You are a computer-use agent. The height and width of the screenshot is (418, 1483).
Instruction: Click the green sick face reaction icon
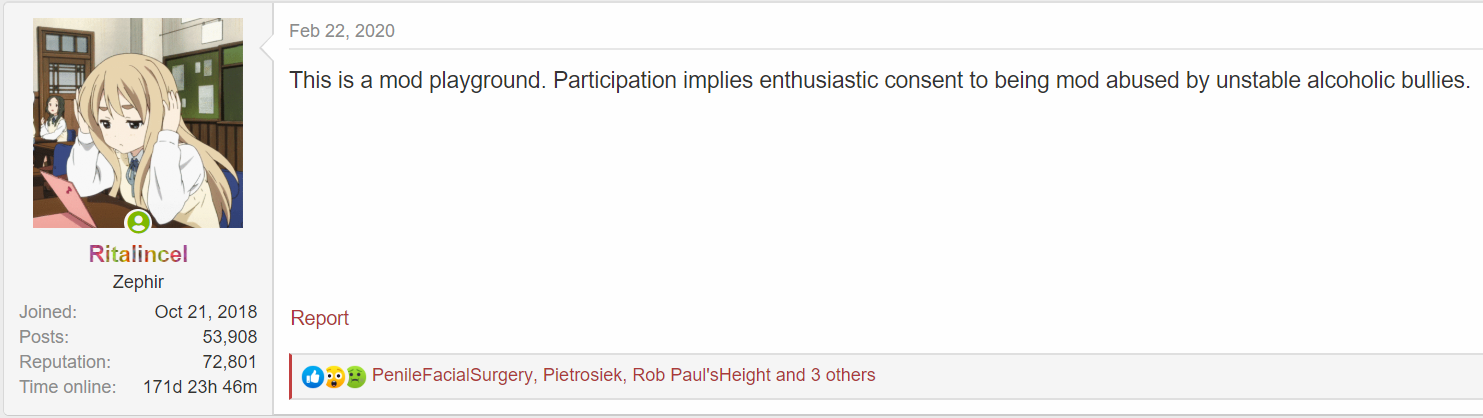tap(355, 377)
